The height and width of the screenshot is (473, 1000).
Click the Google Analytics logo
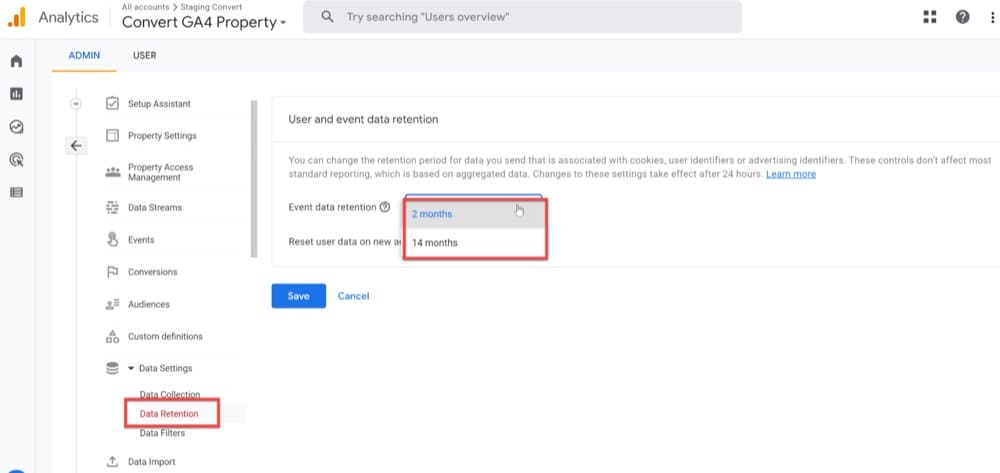click(17, 17)
